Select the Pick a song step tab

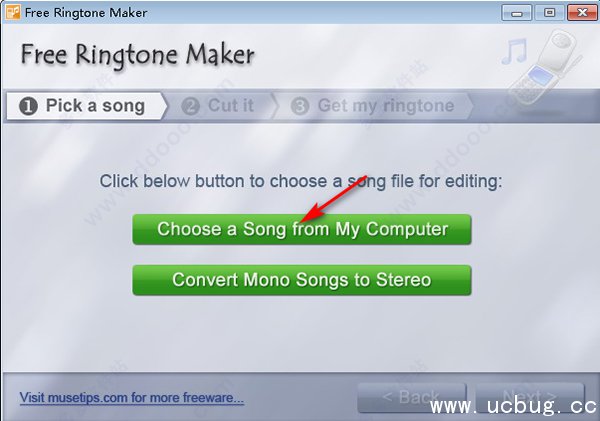[x=87, y=106]
